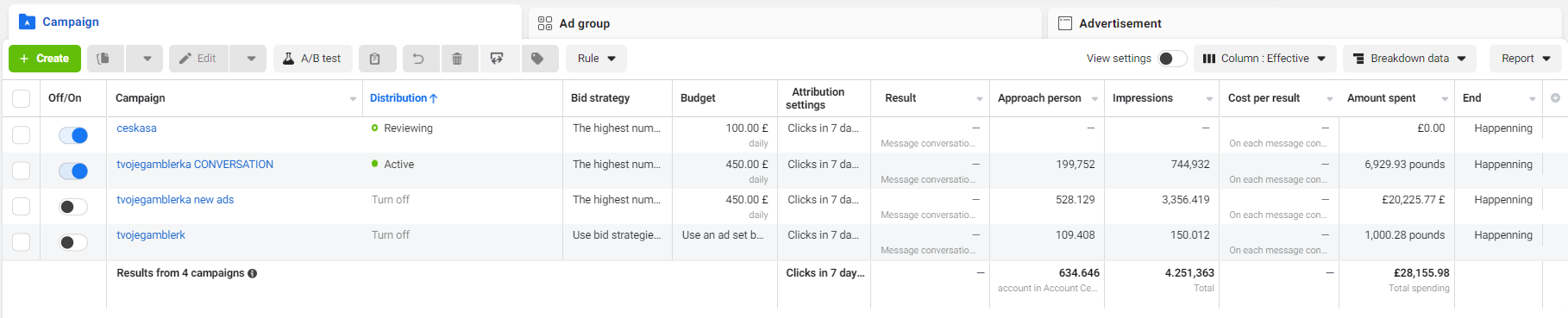Click the 744,932 impressions value
Viewport: 1568px width, 318px height.
1190,165
